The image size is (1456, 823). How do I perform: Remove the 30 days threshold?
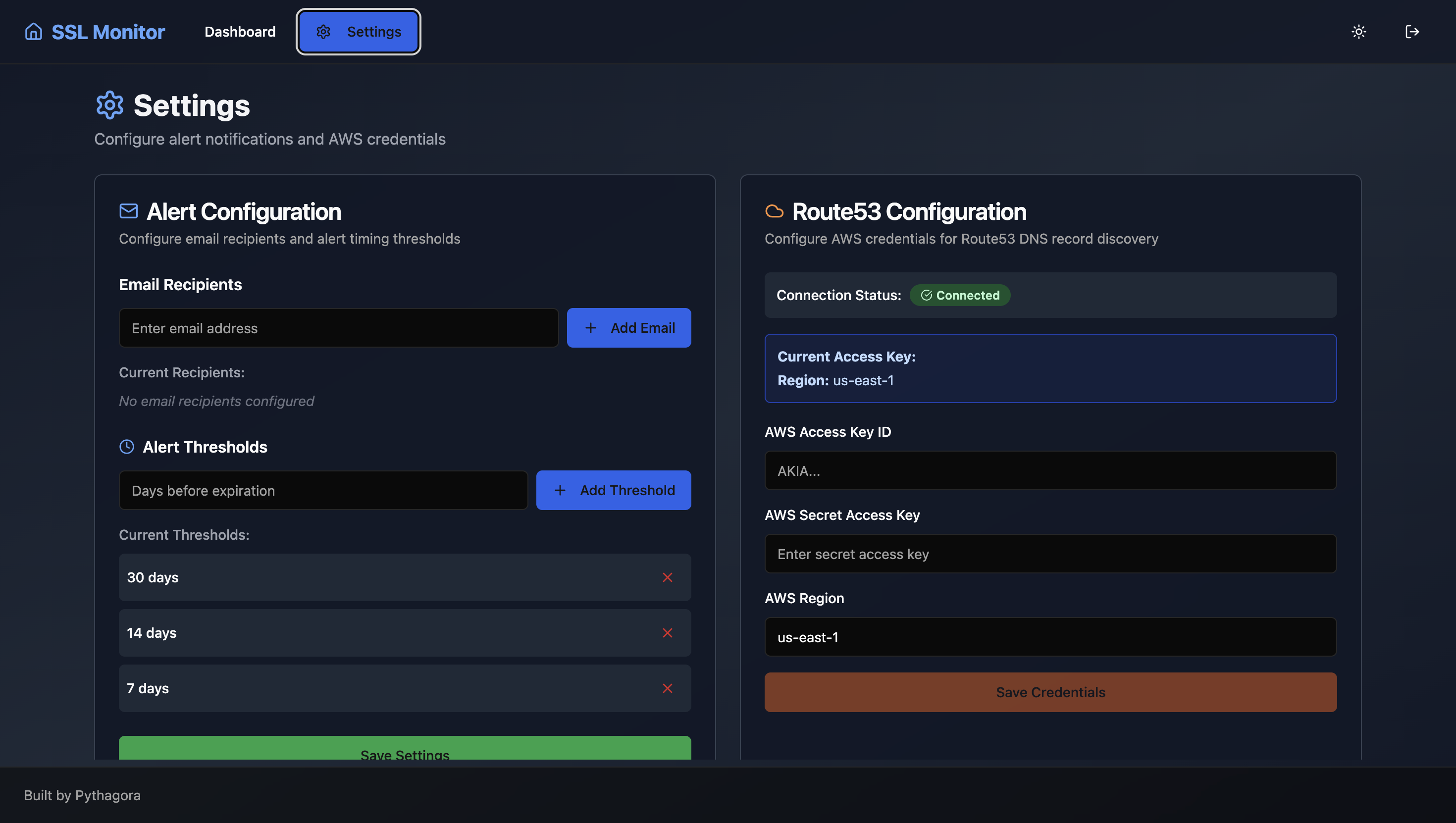pyautogui.click(x=668, y=577)
